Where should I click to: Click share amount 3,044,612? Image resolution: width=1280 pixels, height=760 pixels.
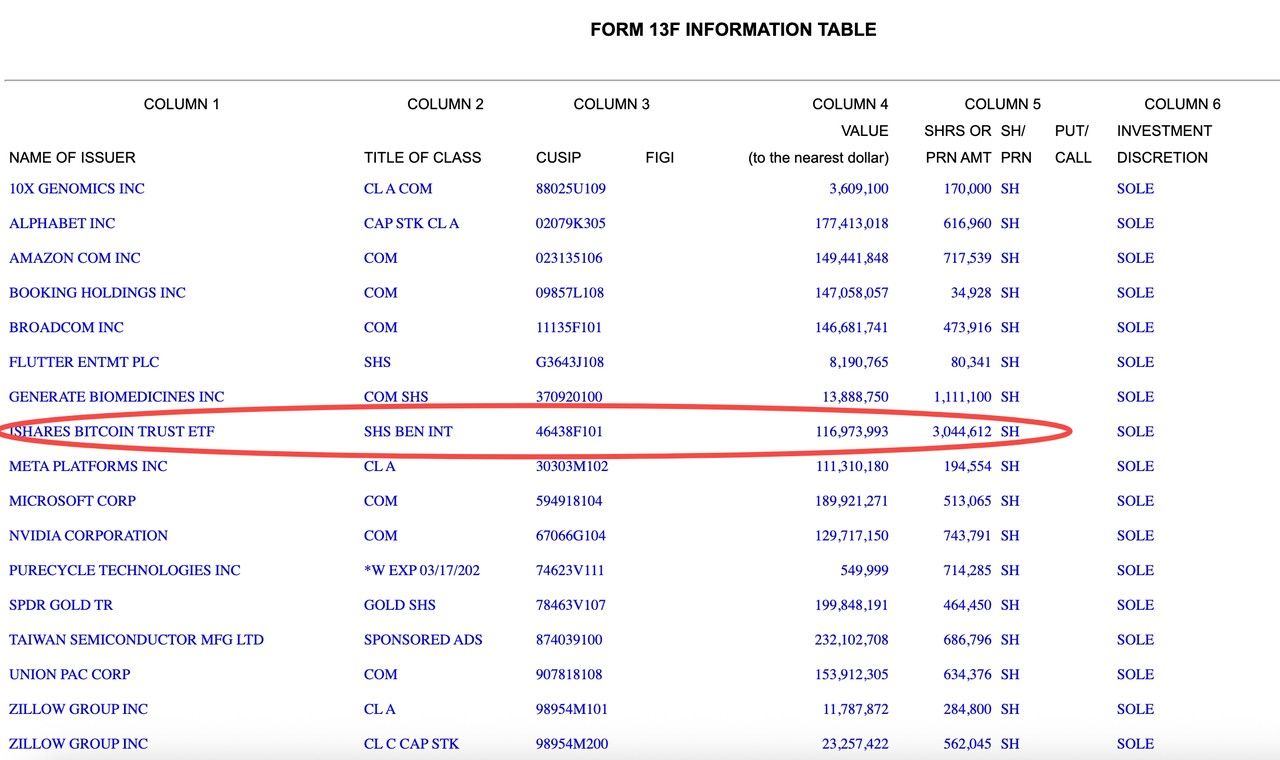pos(961,431)
